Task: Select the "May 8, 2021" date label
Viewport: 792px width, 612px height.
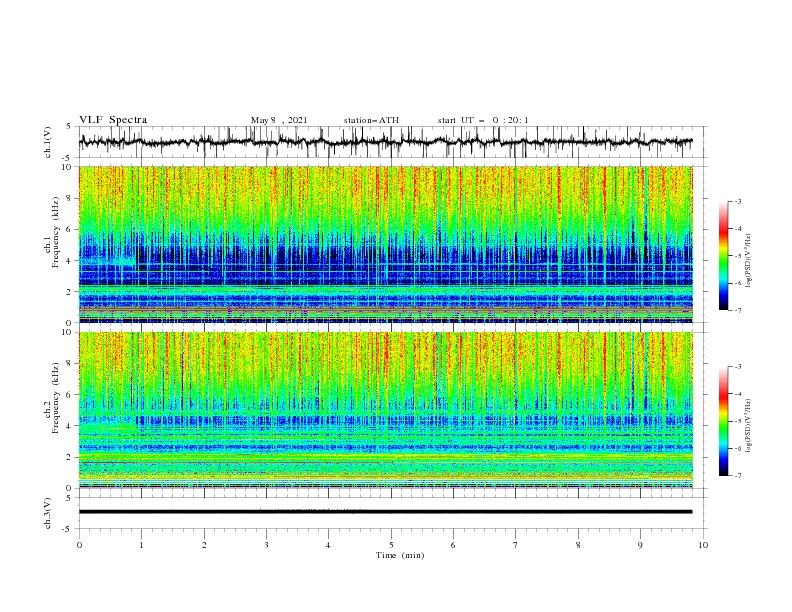Action: (279, 120)
